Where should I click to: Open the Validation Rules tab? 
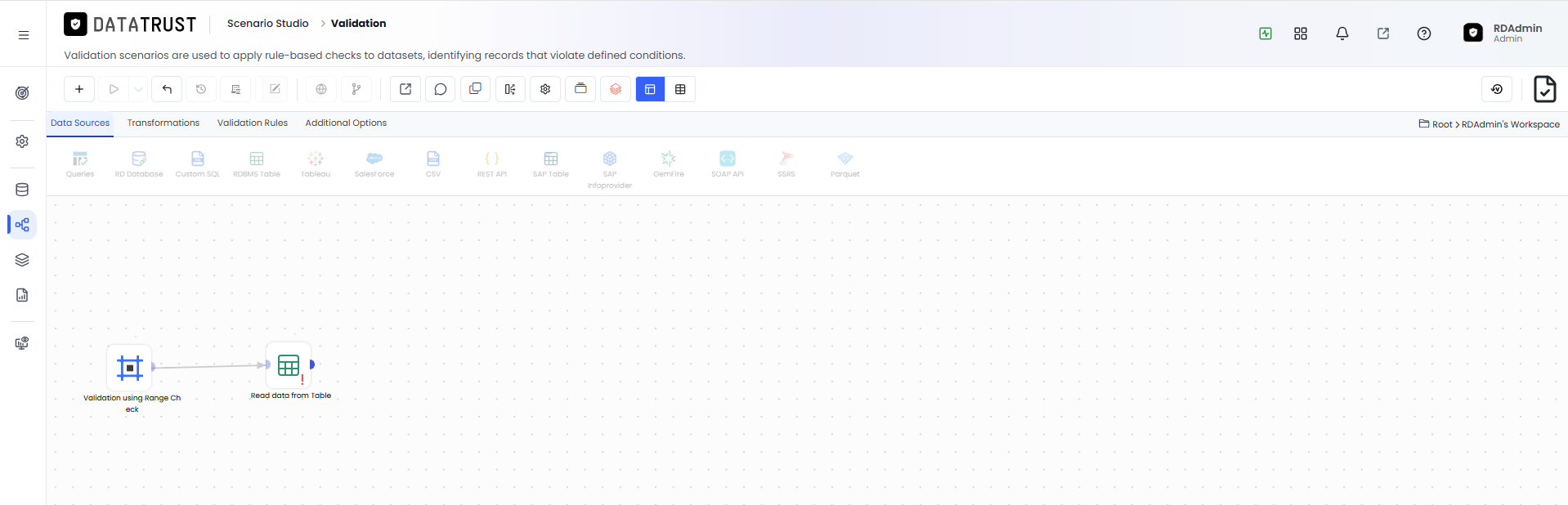click(x=253, y=123)
